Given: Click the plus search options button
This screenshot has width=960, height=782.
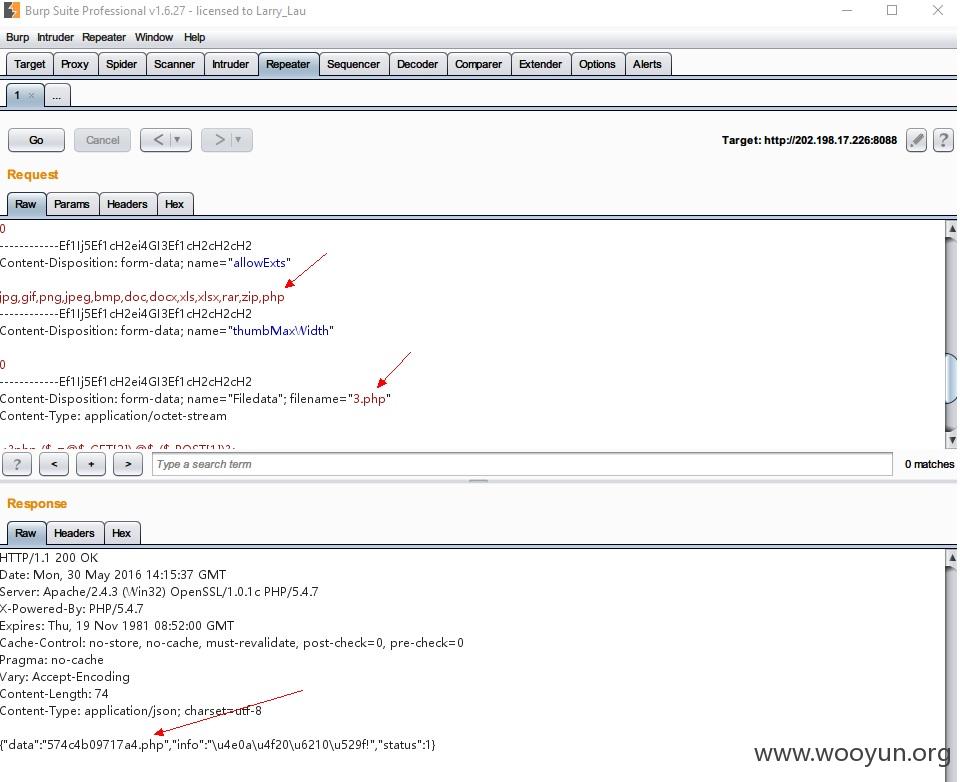Looking at the screenshot, I should pos(91,464).
